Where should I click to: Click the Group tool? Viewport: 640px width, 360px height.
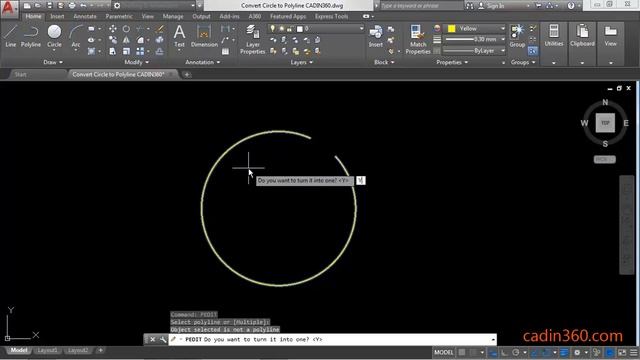517,36
